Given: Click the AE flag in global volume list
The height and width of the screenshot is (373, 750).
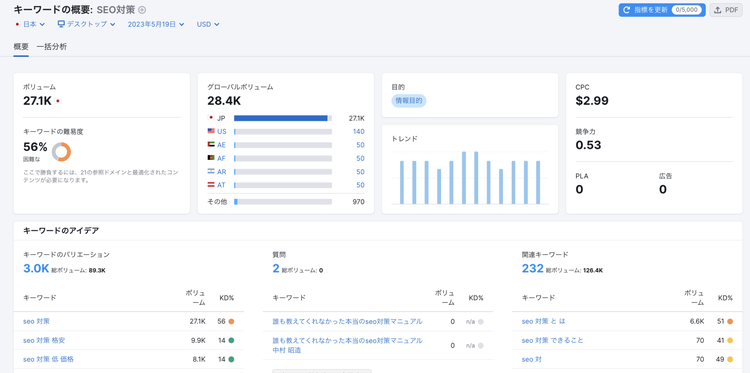Looking at the screenshot, I should coord(211,144).
